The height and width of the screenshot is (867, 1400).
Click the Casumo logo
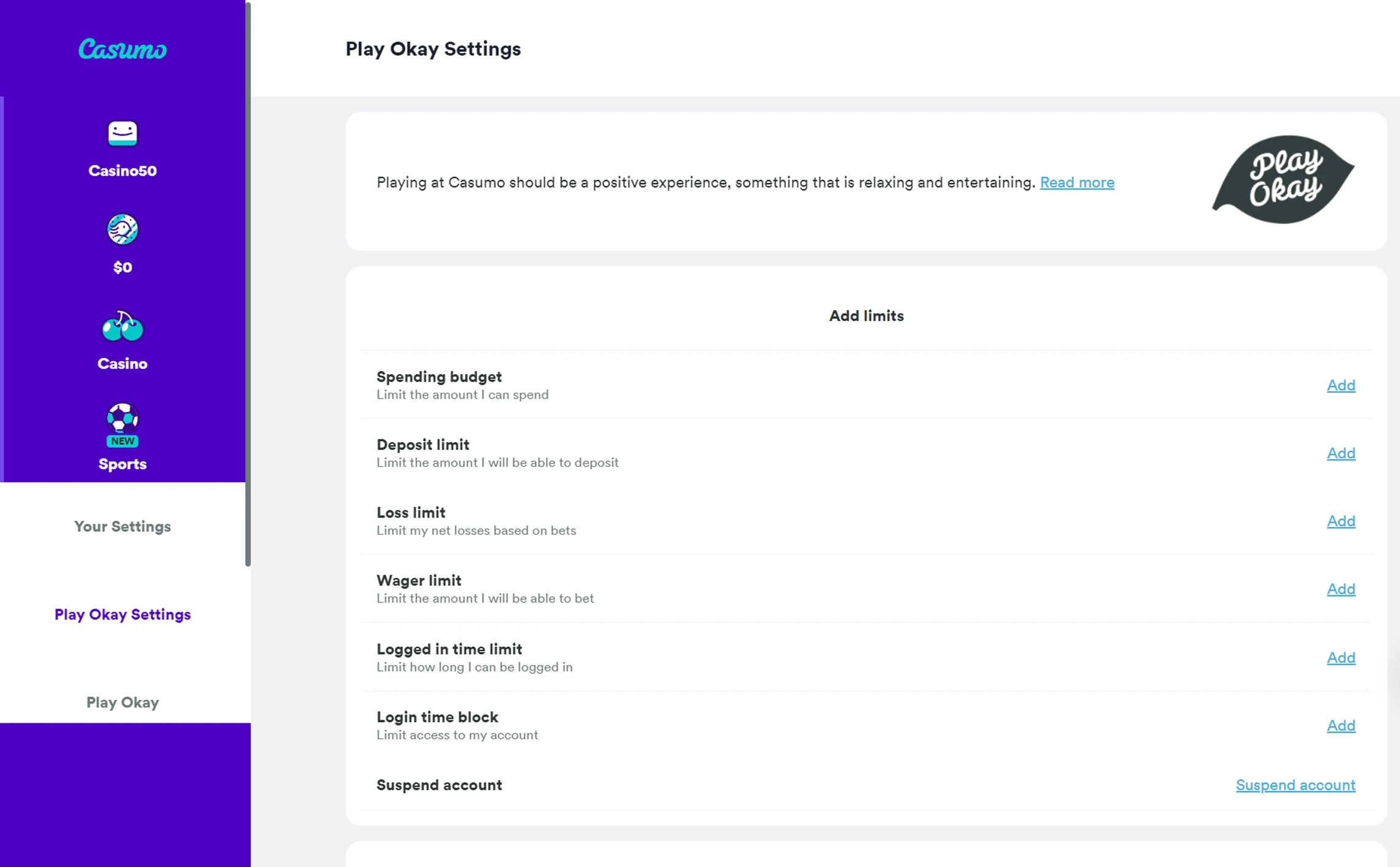click(122, 49)
